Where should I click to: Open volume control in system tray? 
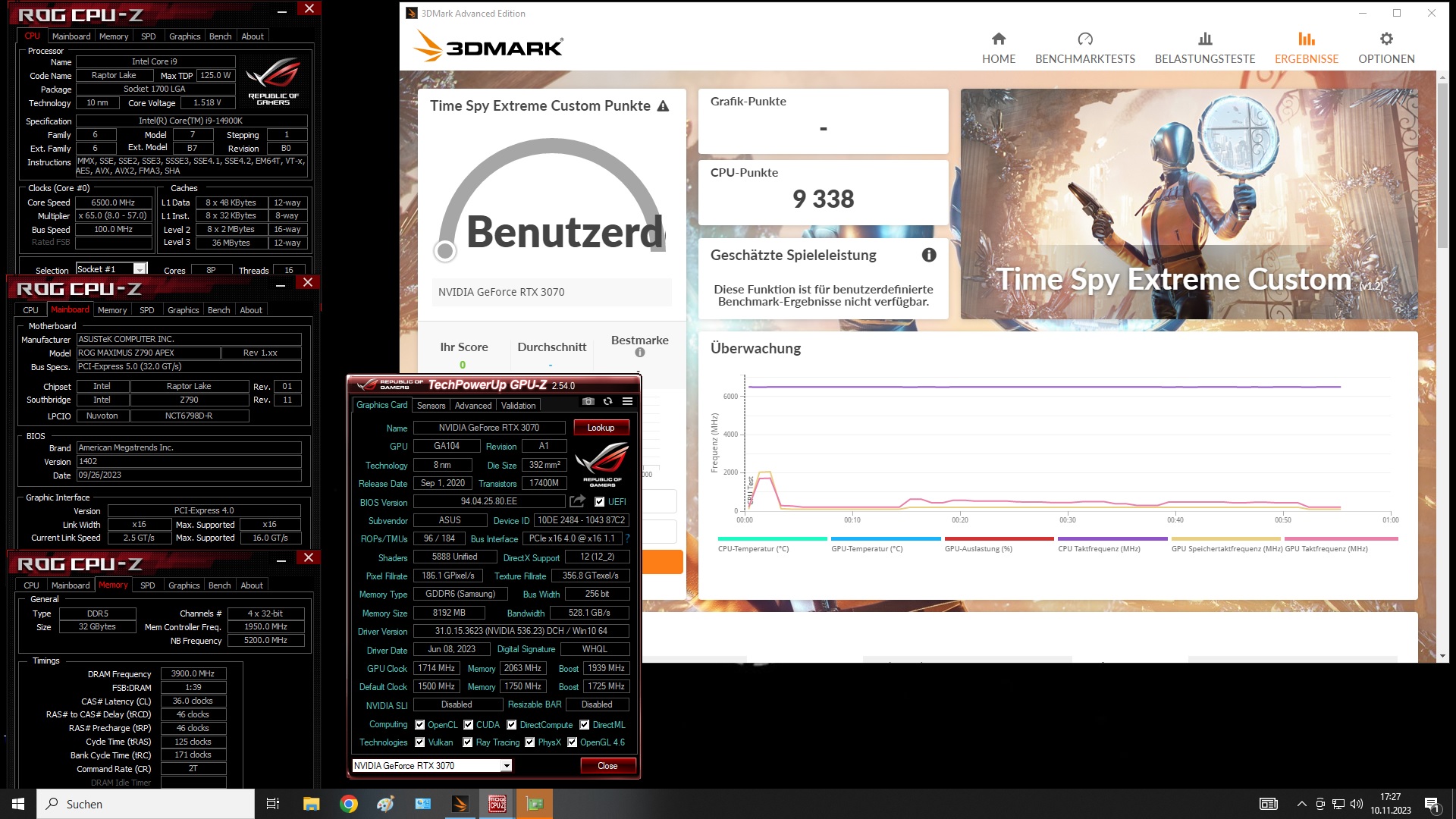click(x=1357, y=804)
